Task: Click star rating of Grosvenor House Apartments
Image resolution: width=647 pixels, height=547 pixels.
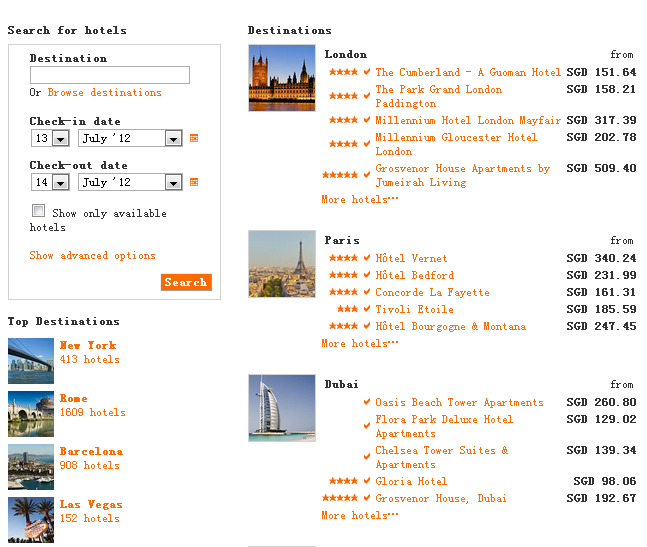Action: point(340,175)
